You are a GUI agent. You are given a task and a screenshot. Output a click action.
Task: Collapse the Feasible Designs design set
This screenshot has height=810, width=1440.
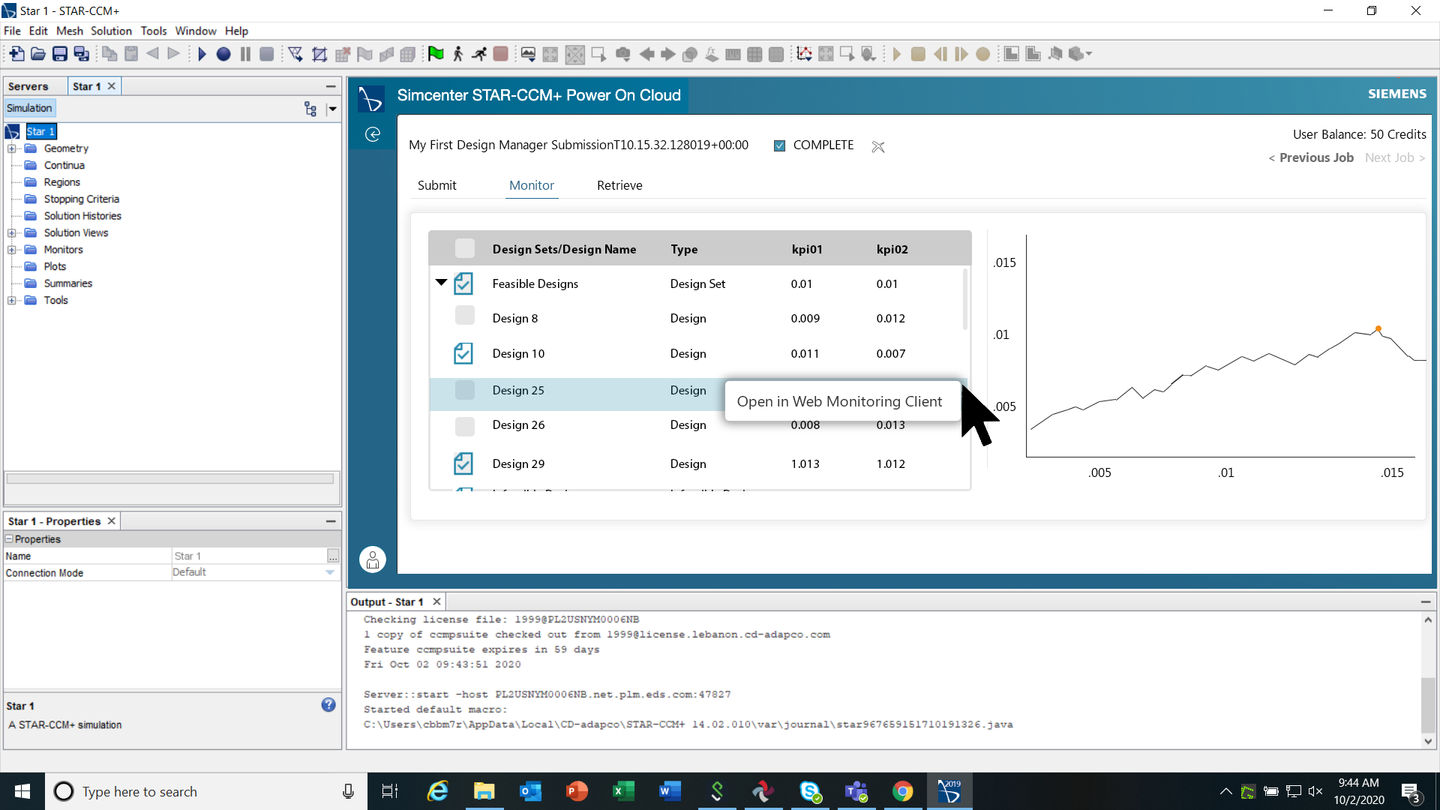441,283
